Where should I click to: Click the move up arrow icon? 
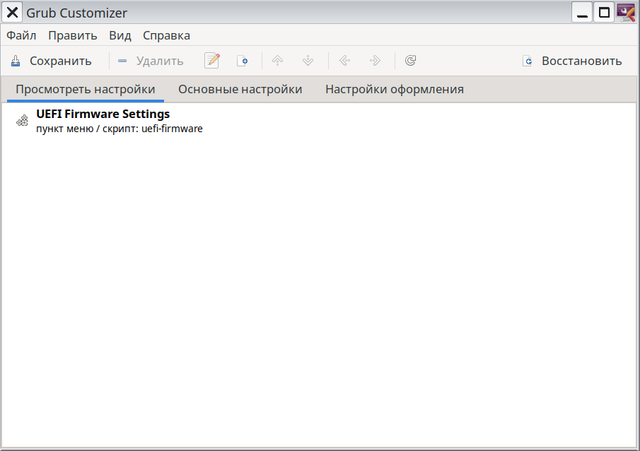[278, 61]
